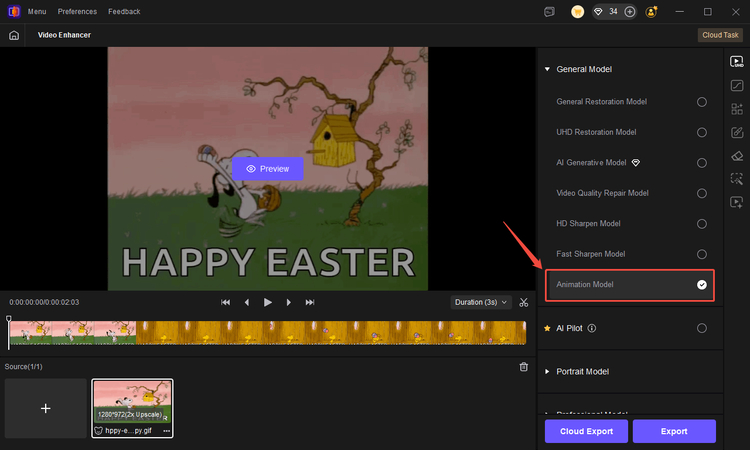Click the timeline filmstrip
This screenshot has height=450, width=750.
click(x=268, y=333)
